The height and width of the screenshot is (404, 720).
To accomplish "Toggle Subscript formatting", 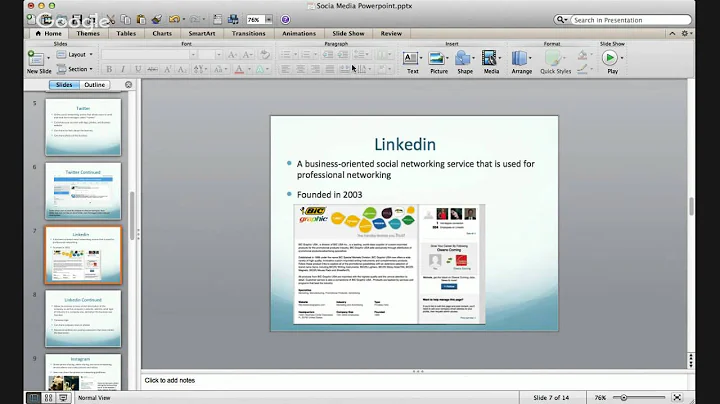I will click(x=182, y=69).
